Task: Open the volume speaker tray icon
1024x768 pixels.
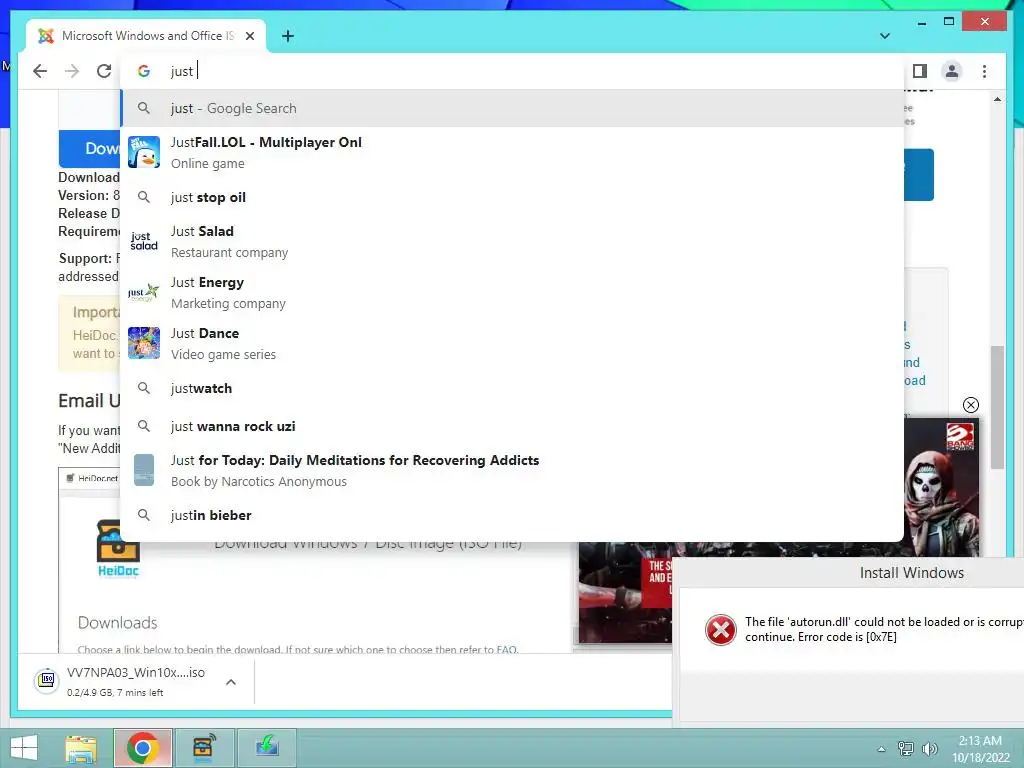Action: [x=929, y=749]
